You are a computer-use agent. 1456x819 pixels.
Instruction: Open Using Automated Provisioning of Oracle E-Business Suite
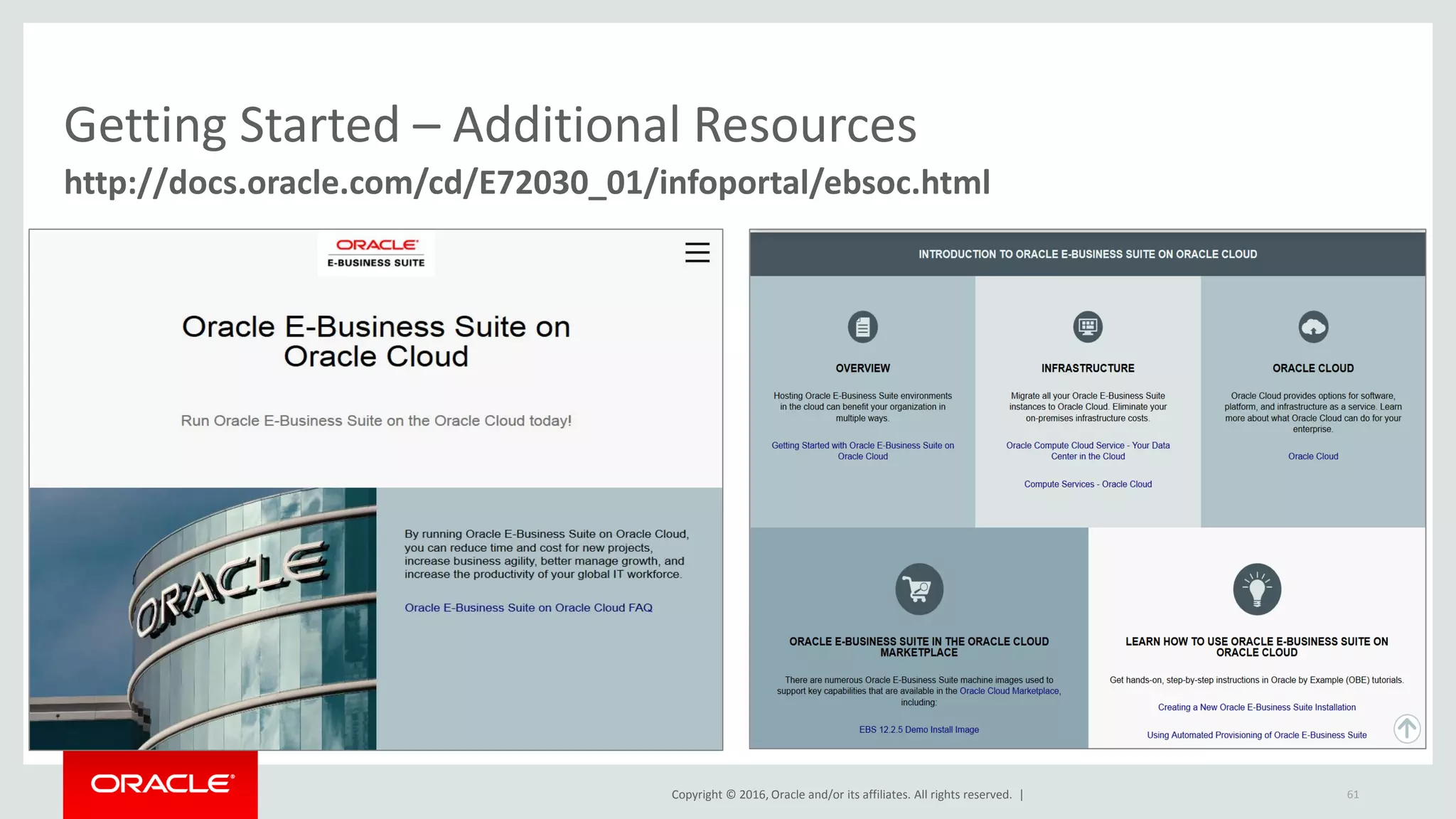coord(1256,735)
